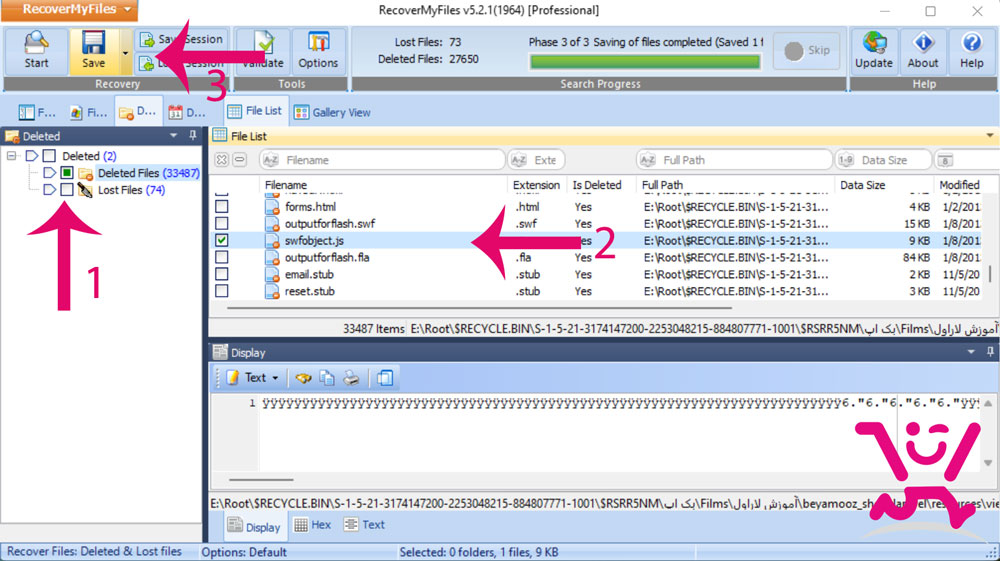Viewport: 1000px width, 561px height.
Task: Uncheck the swfobject.js file checkbox
Action: coord(221,240)
